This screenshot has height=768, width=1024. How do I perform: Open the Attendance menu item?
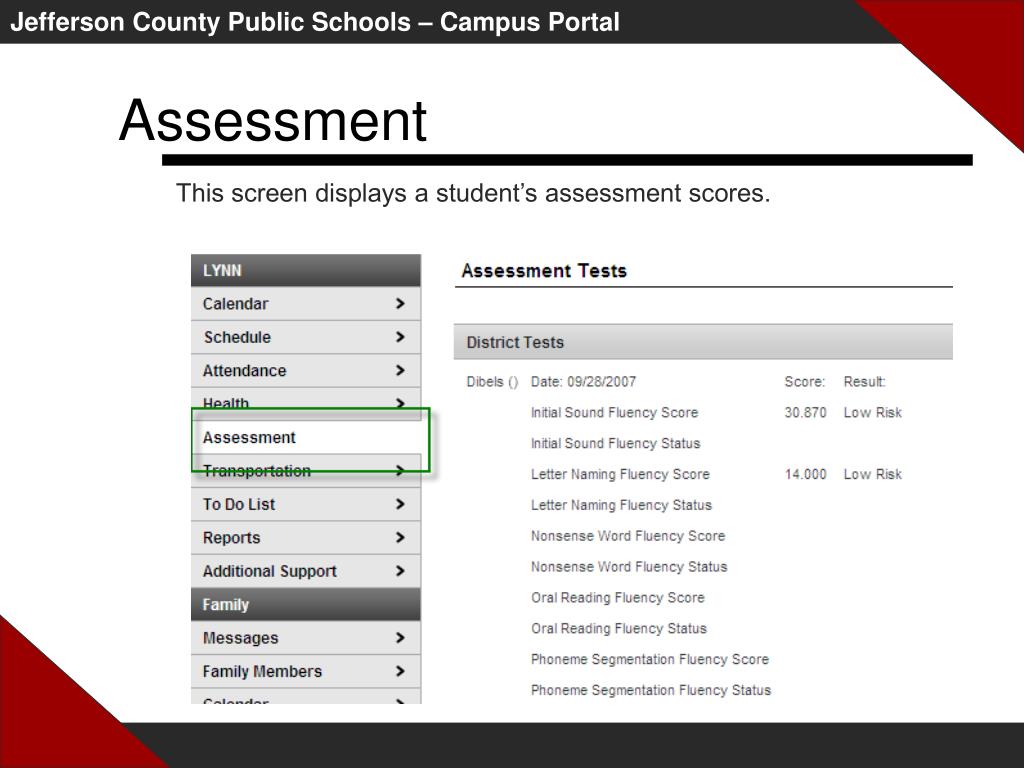306,370
